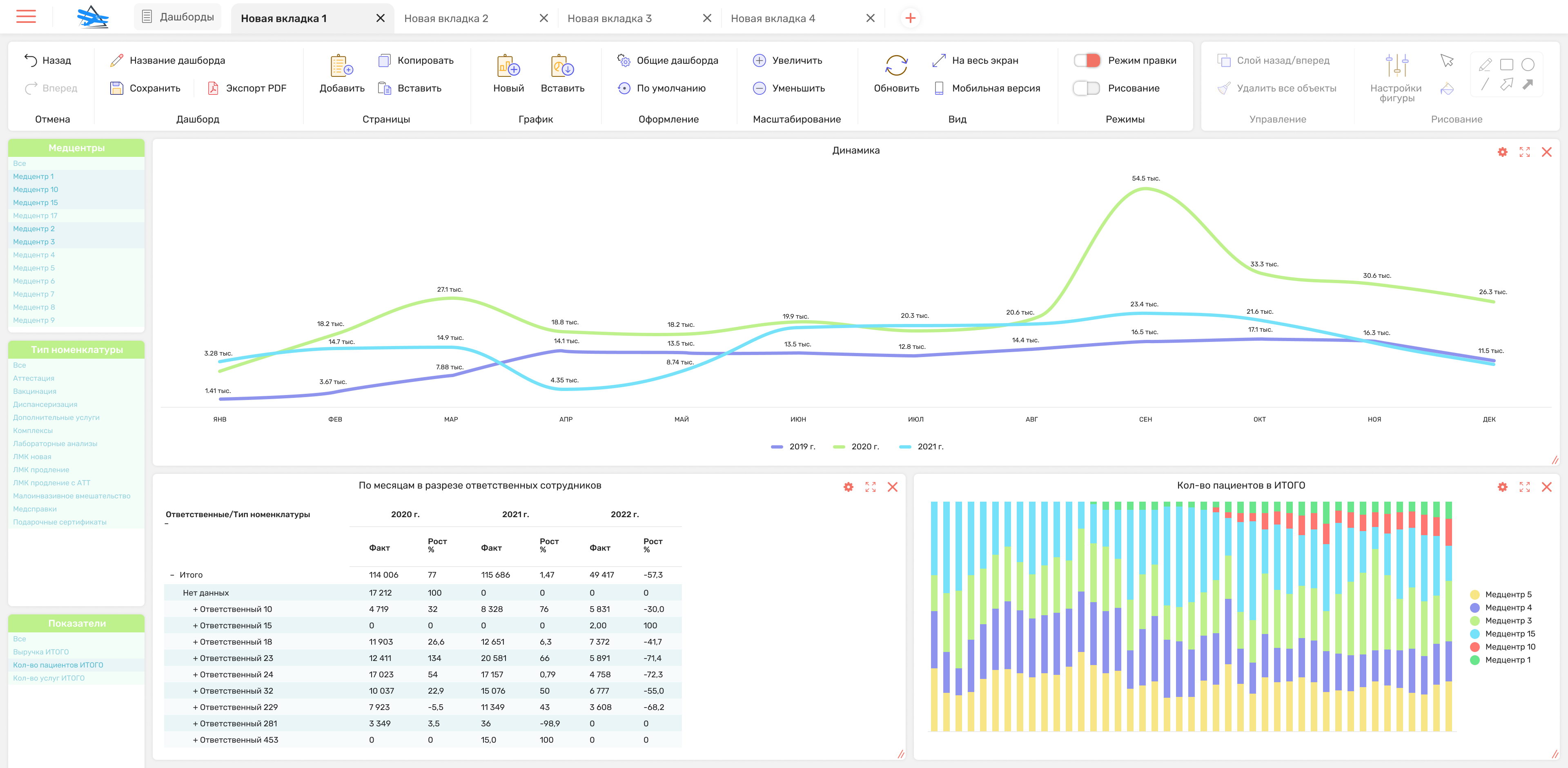This screenshot has height=768, width=1568.
Task: Enable the Рисование mode toggle
Action: point(1087,88)
